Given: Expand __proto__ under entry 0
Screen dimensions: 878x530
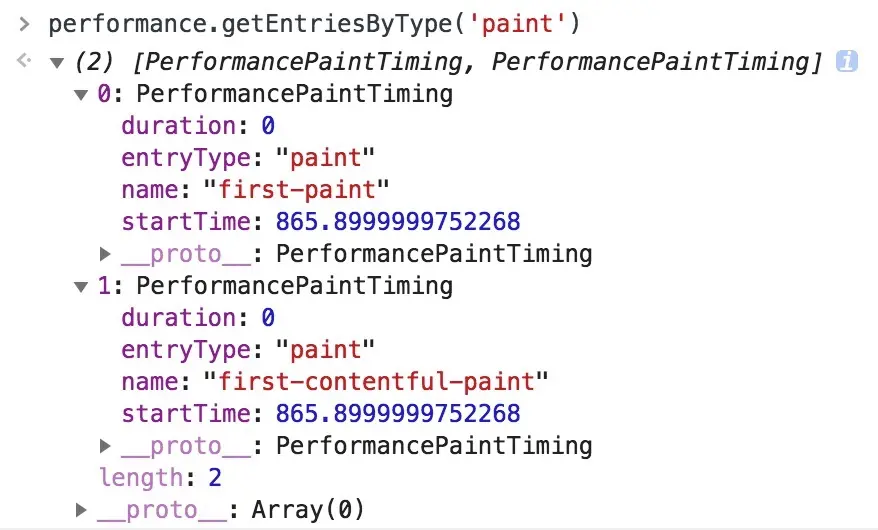Looking at the screenshot, I should 105,254.
